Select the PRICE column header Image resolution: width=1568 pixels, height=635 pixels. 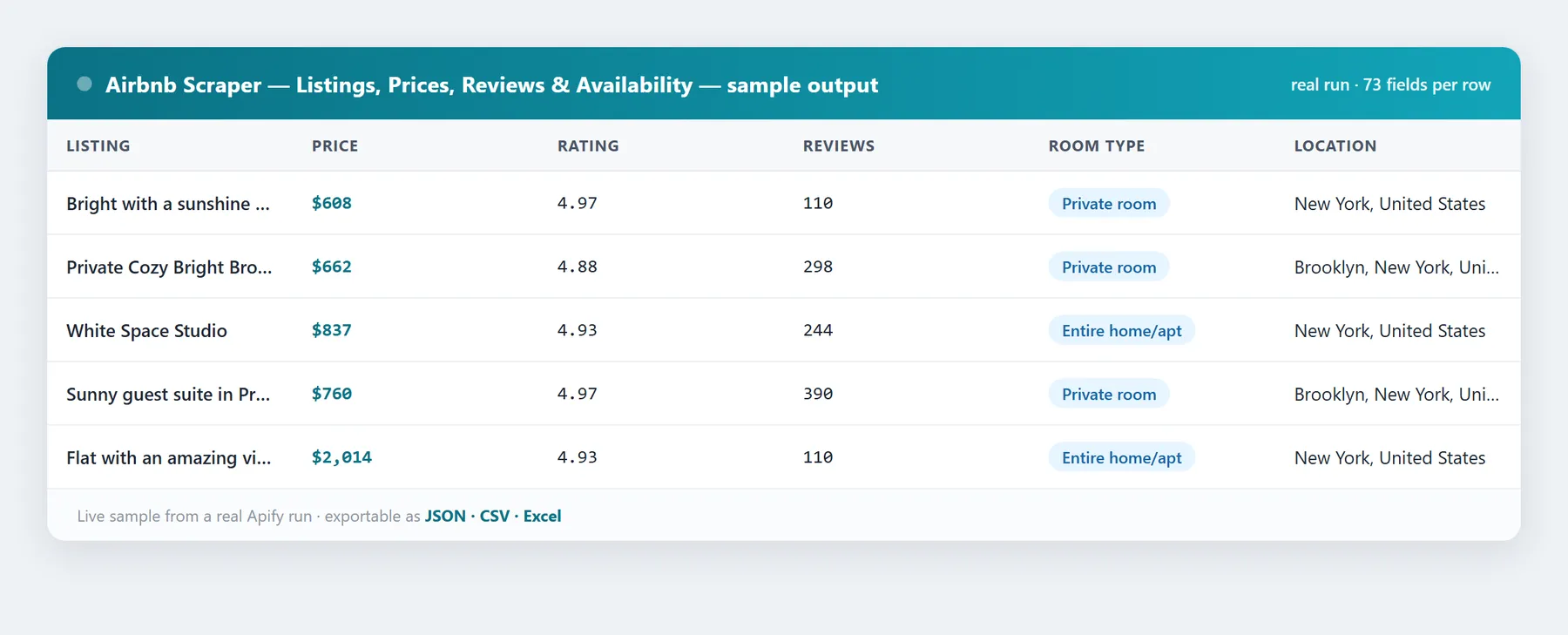point(335,145)
